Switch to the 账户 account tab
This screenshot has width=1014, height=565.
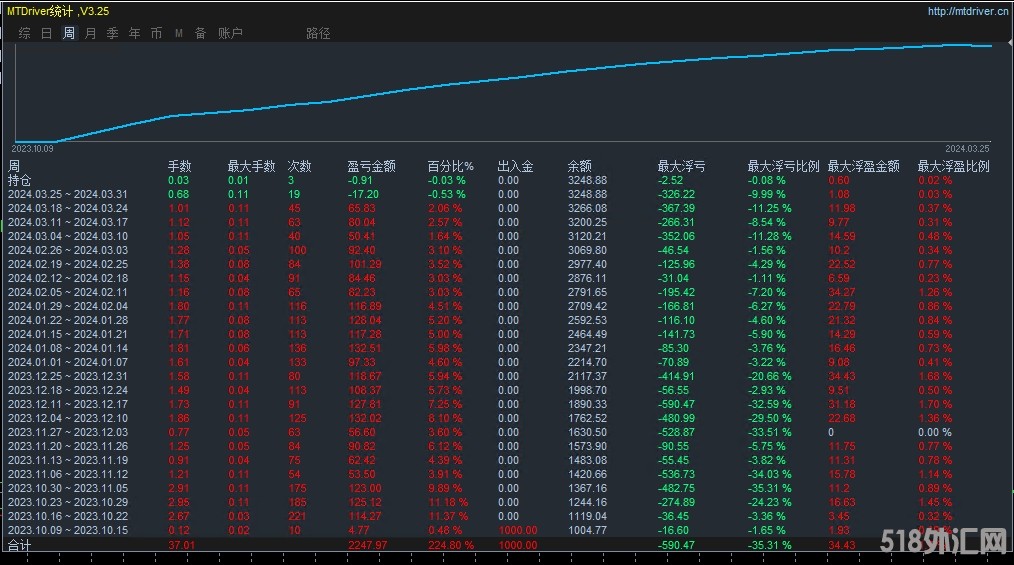pyautogui.click(x=230, y=33)
